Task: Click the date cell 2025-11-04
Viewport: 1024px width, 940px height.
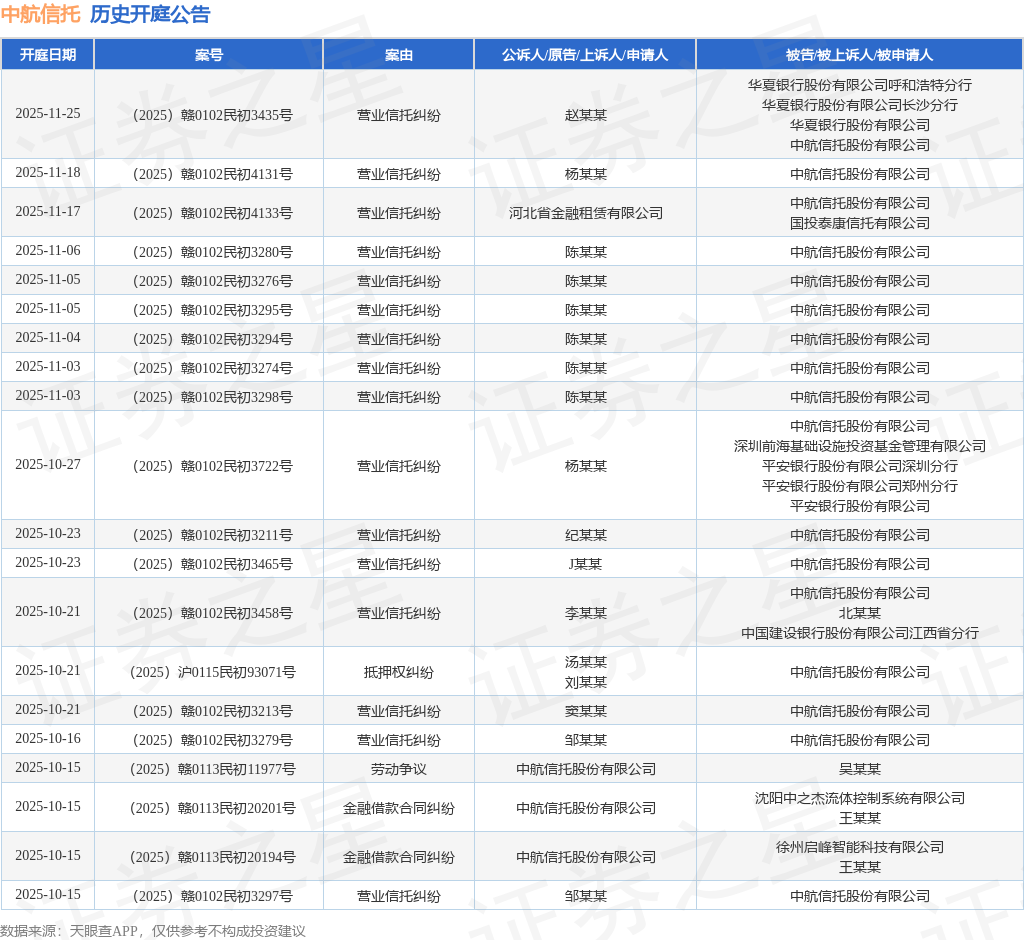Action: coord(48,338)
